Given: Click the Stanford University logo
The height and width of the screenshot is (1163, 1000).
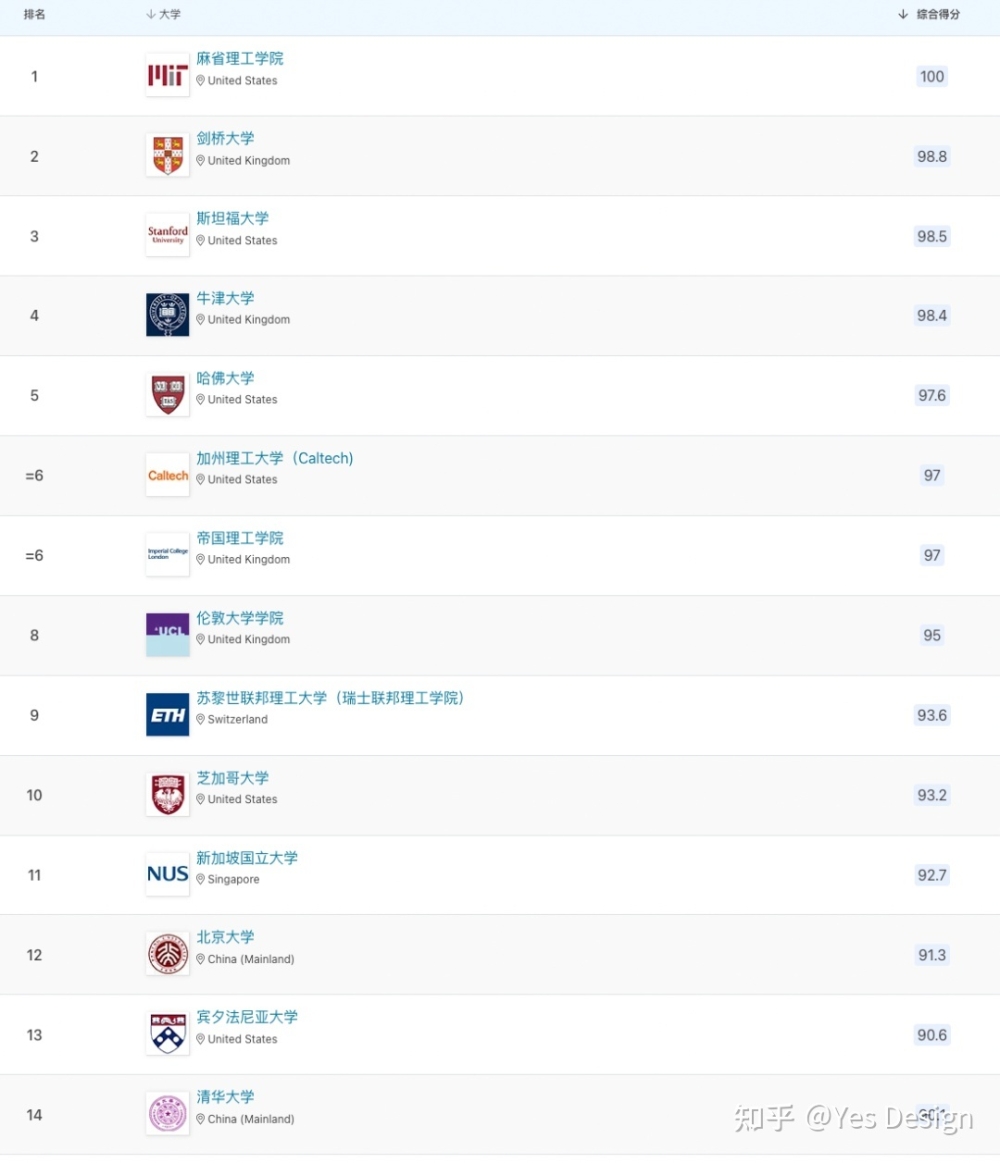Looking at the screenshot, I should tap(168, 235).
